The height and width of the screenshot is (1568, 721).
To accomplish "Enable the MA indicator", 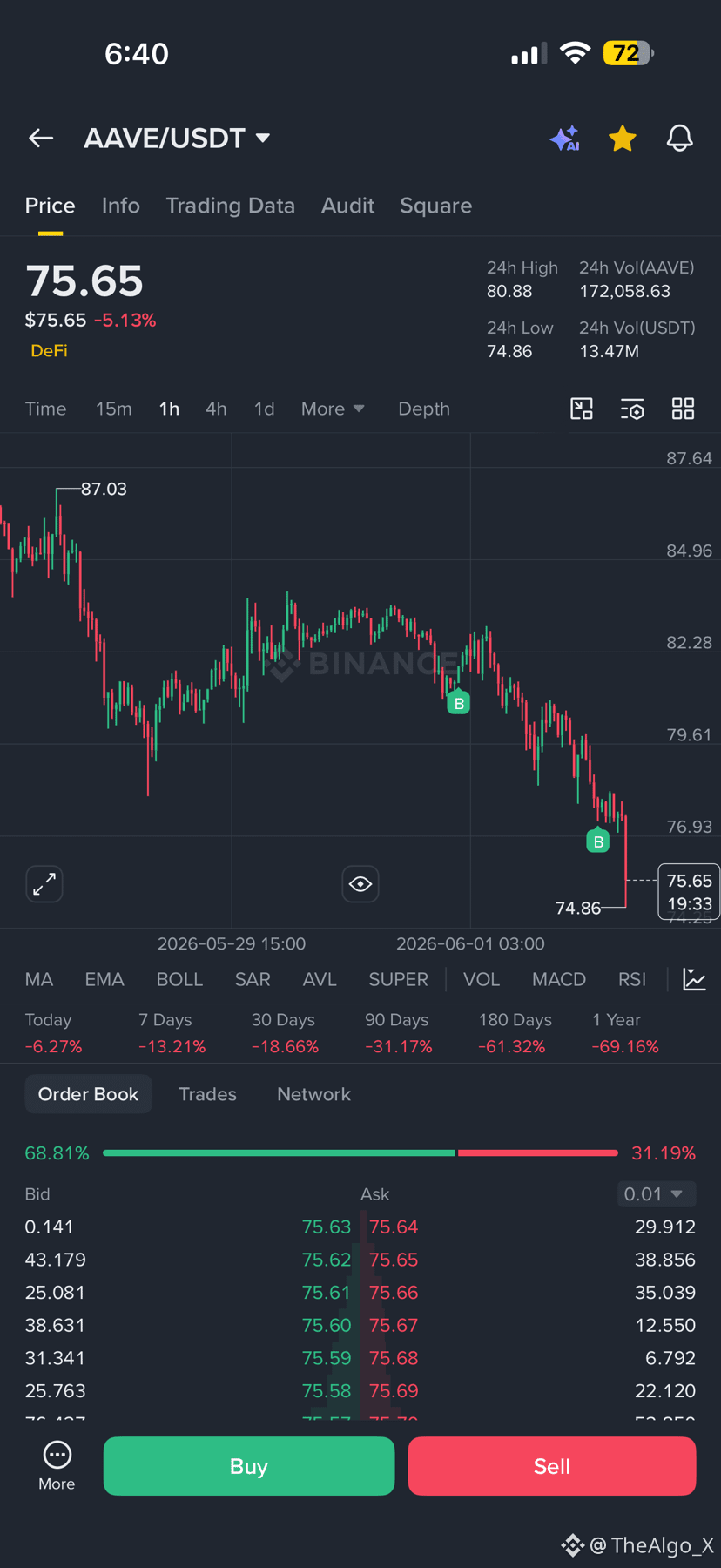I will (39, 979).
